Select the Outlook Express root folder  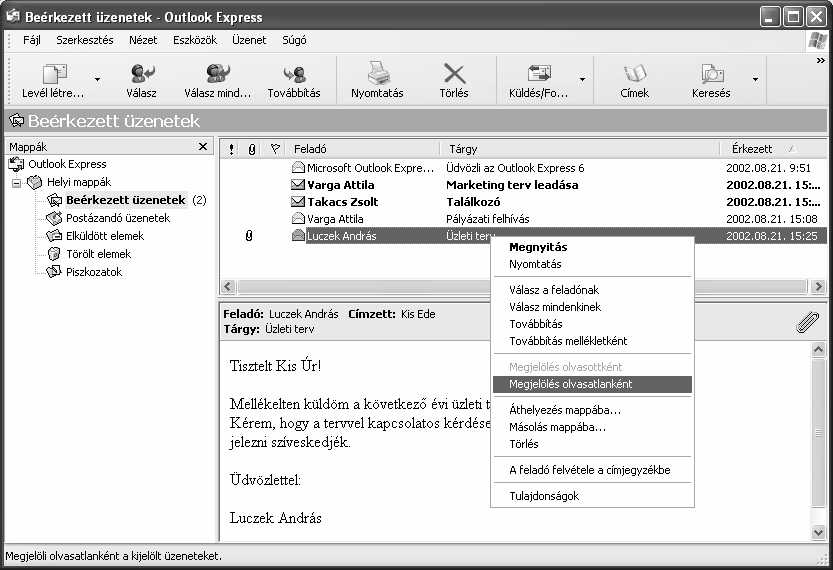[x=67, y=164]
